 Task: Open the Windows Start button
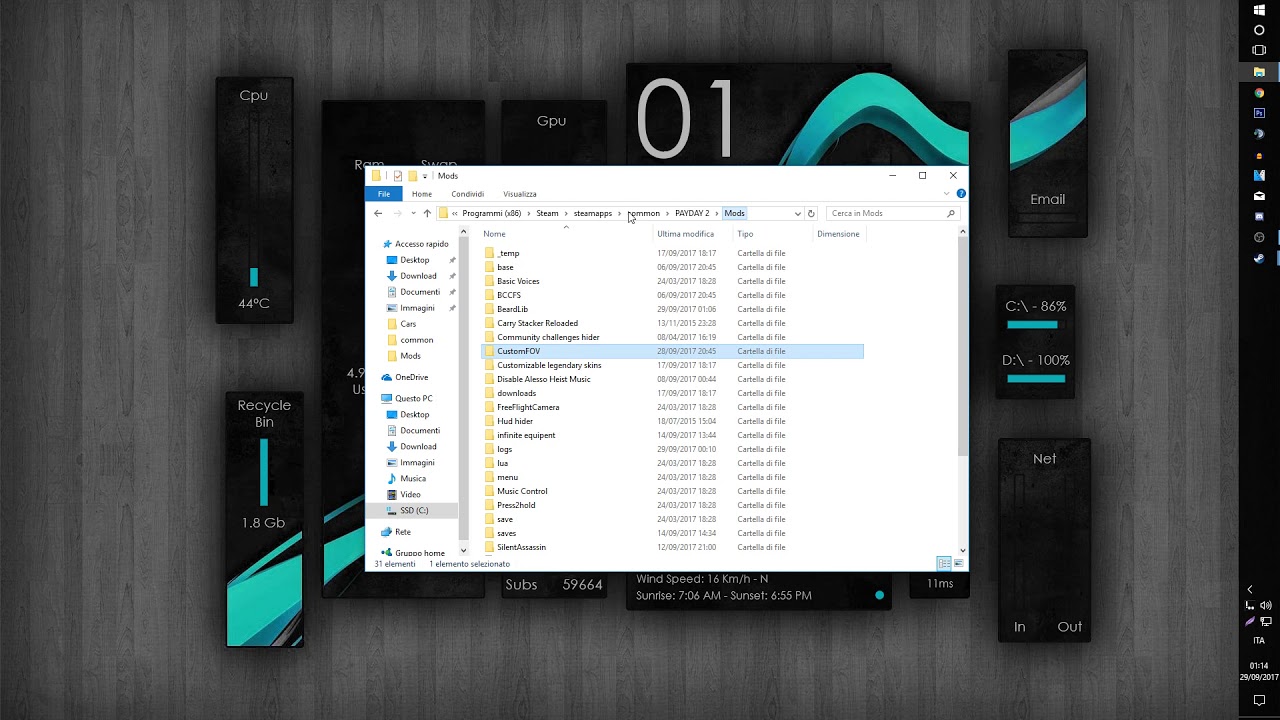coord(1259,9)
